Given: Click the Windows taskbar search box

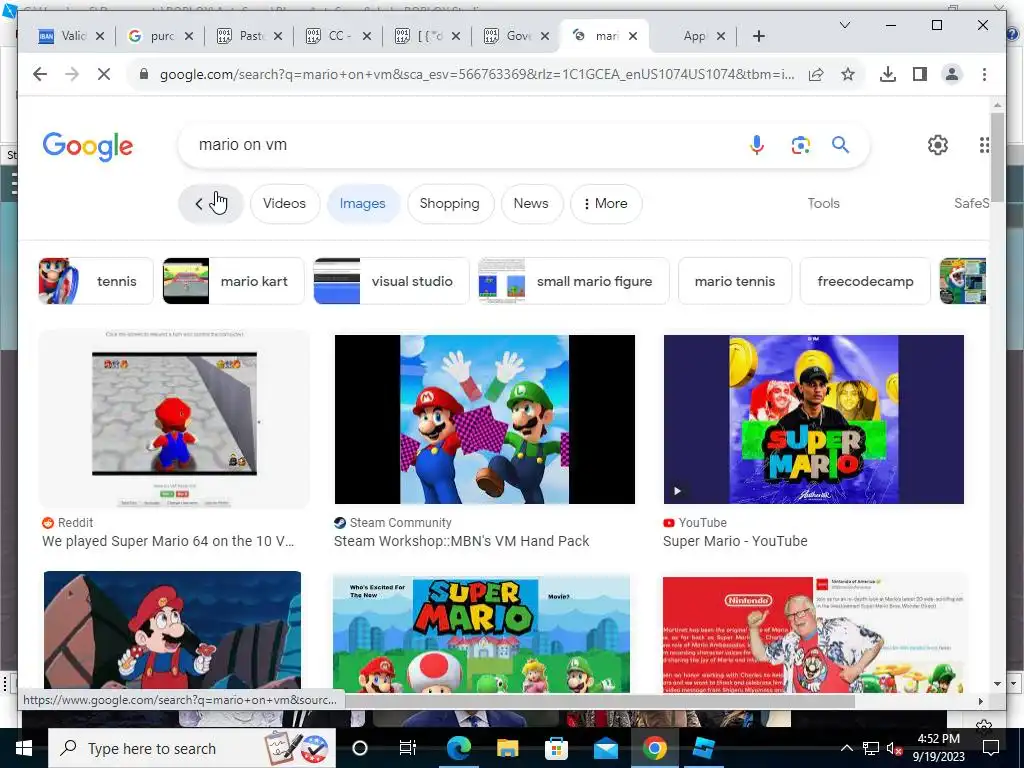Looking at the screenshot, I should click(x=192, y=748).
